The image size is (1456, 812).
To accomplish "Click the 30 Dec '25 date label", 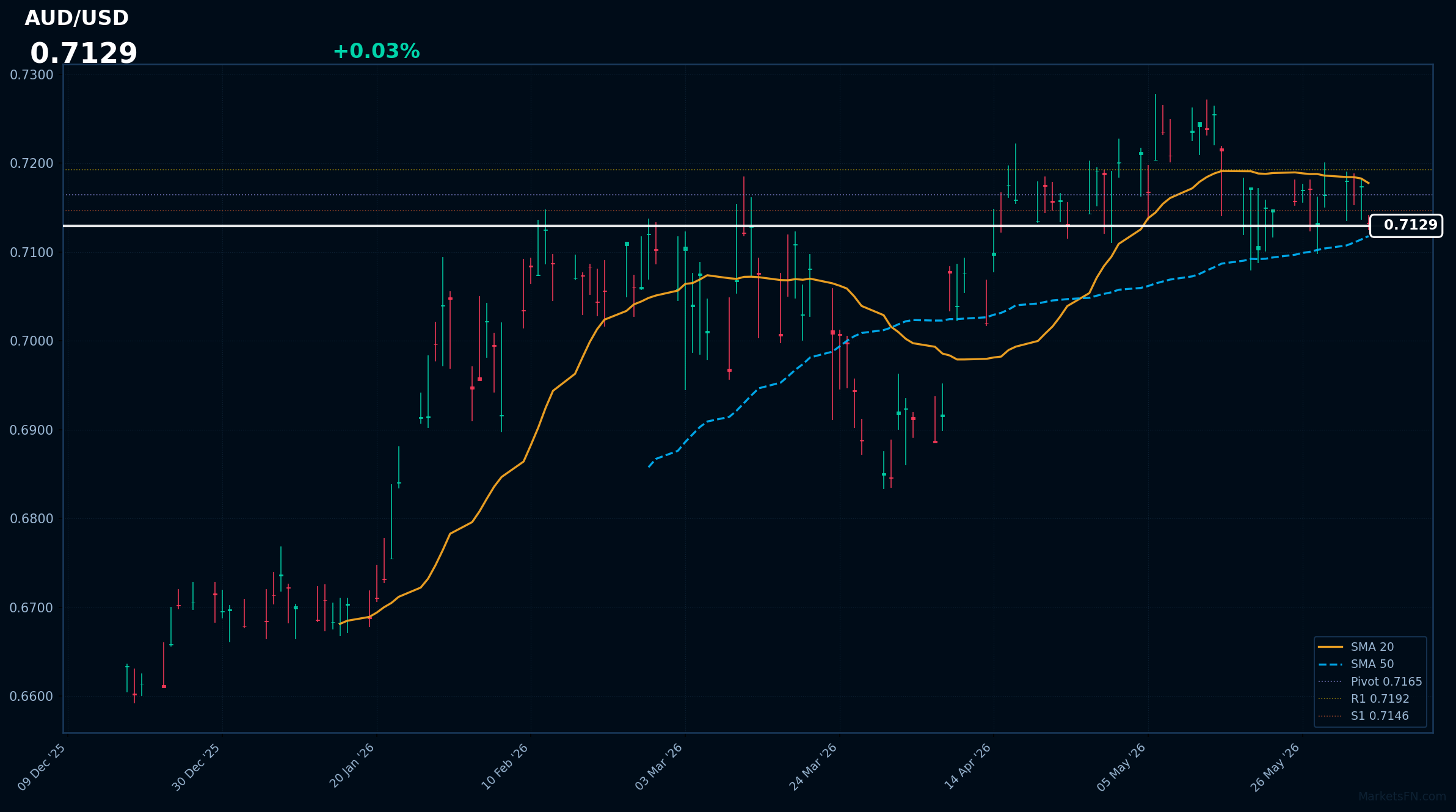I will click(196, 767).
